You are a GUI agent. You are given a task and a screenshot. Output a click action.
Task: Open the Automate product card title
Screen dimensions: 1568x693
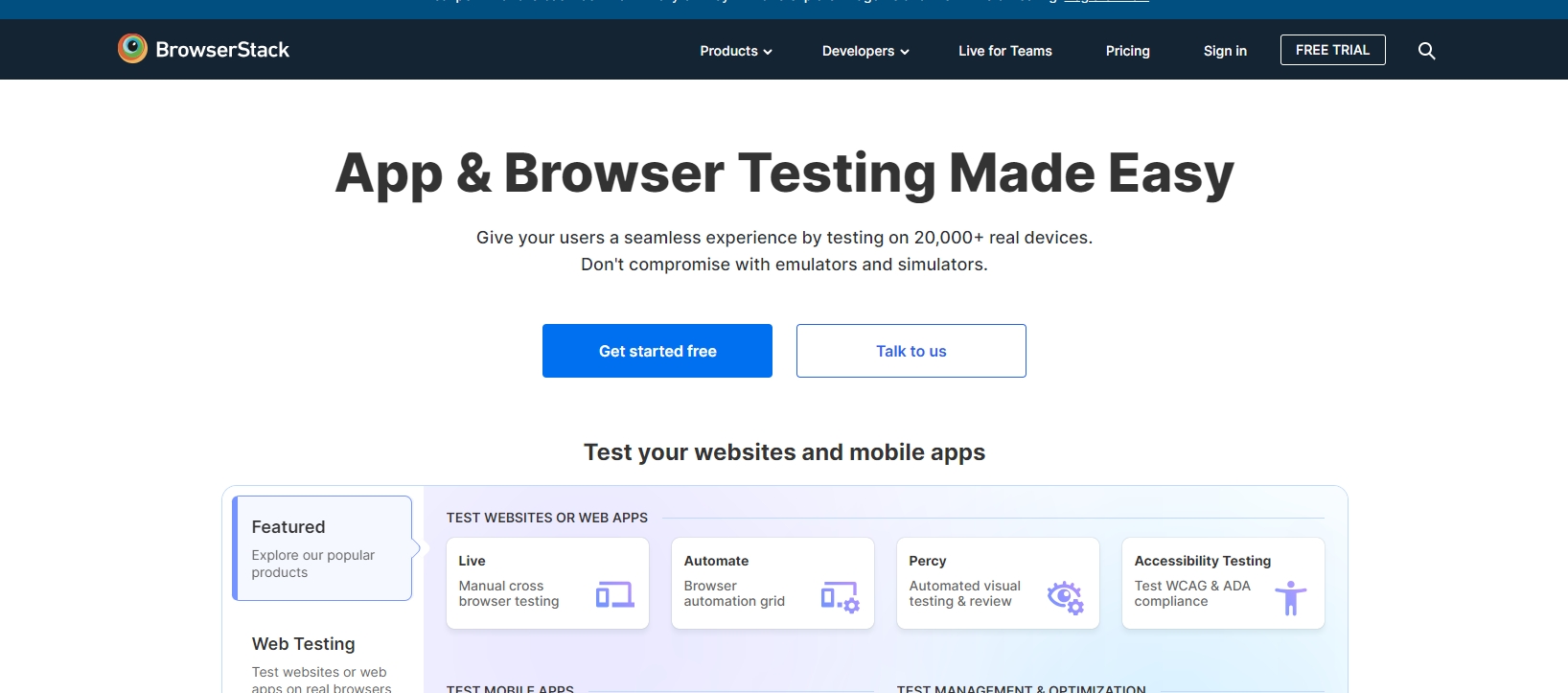(716, 561)
